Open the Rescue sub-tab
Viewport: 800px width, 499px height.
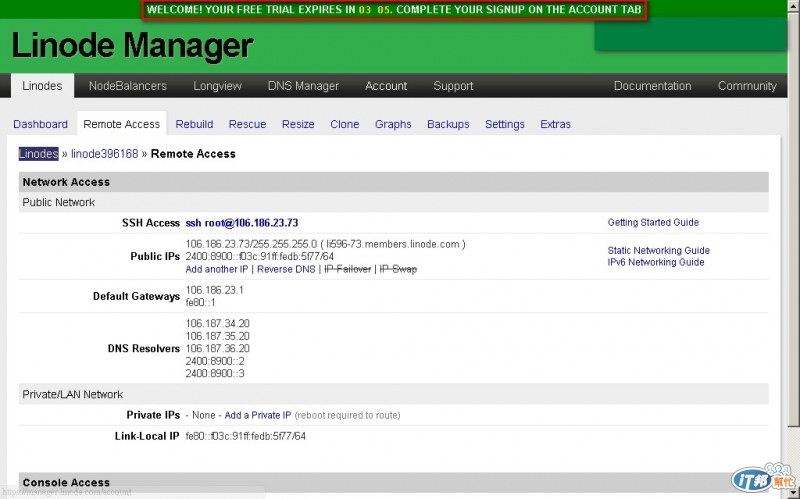tap(247, 124)
